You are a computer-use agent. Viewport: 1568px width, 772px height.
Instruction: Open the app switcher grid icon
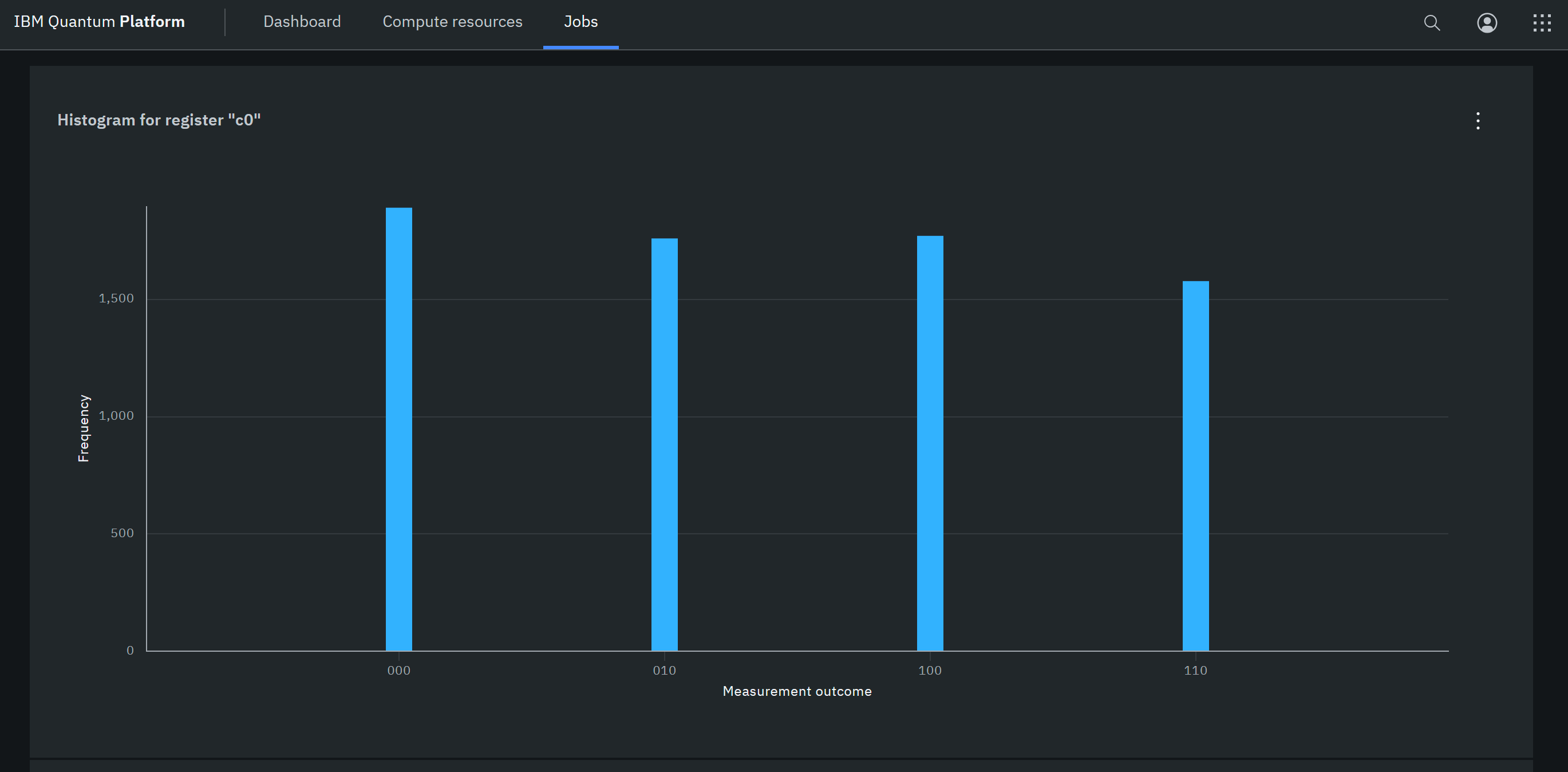(1542, 23)
